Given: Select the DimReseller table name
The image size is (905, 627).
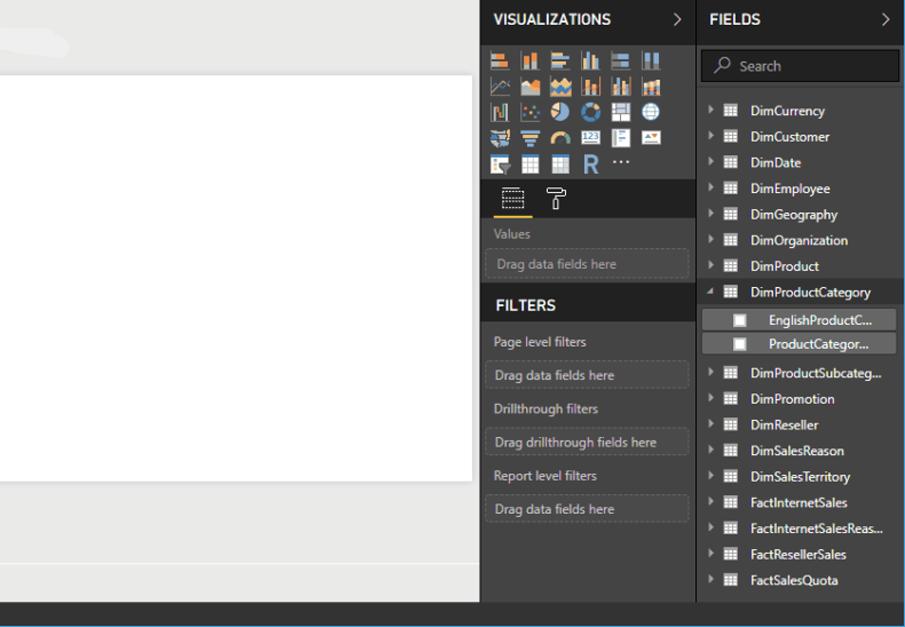Looking at the screenshot, I should (x=784, y=426).
